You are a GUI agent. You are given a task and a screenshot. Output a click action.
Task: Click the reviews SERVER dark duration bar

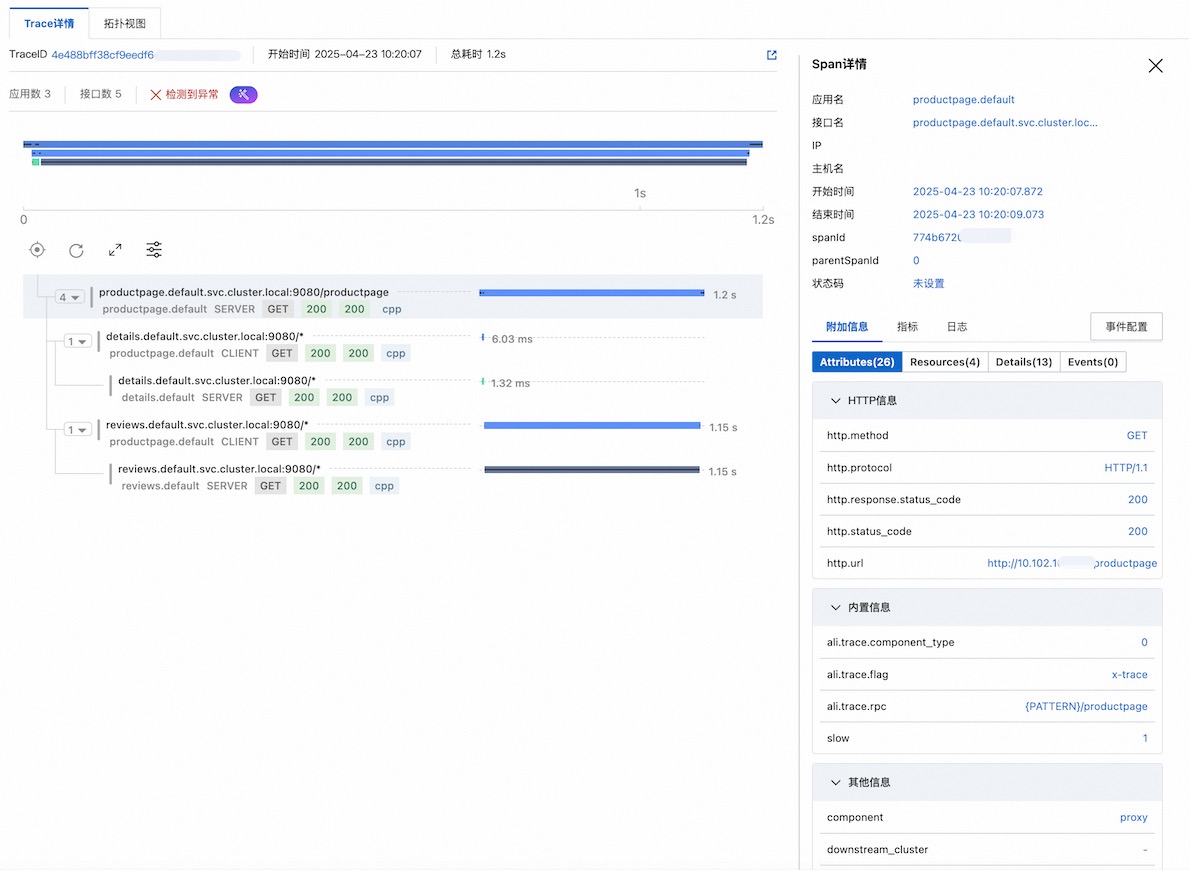592,470
